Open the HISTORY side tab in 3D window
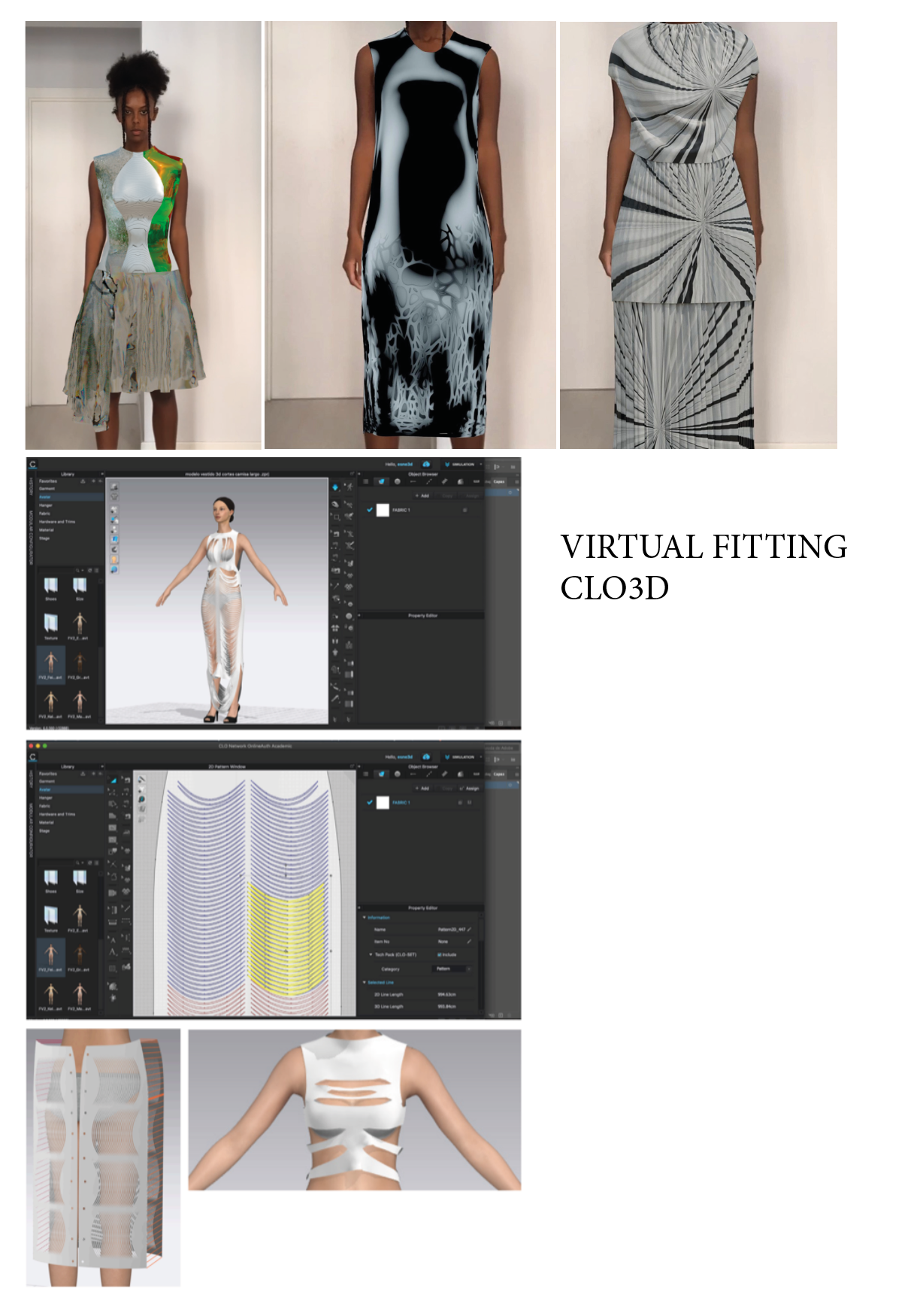 32,485
